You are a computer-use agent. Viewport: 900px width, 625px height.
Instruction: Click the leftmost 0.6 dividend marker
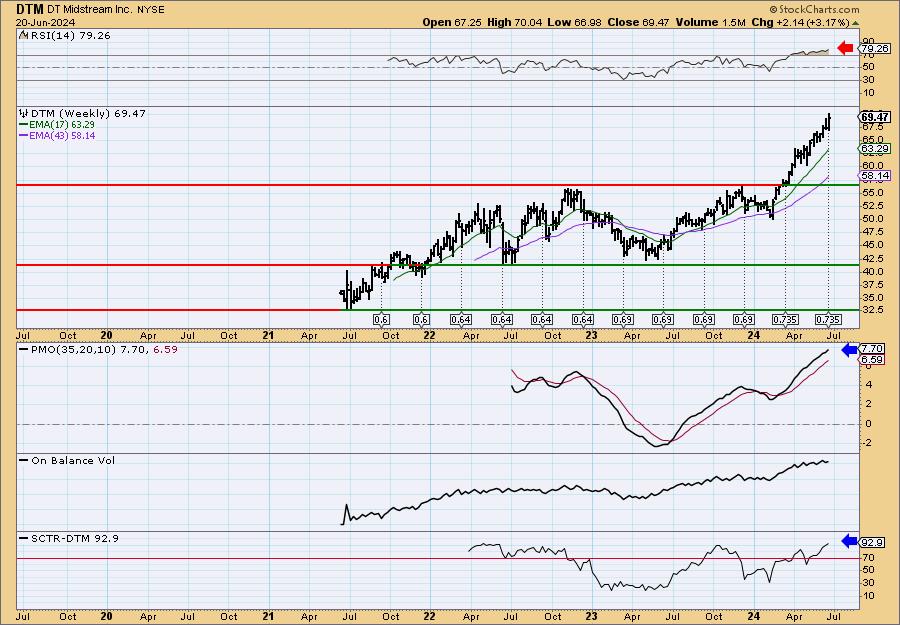[381, 320]
